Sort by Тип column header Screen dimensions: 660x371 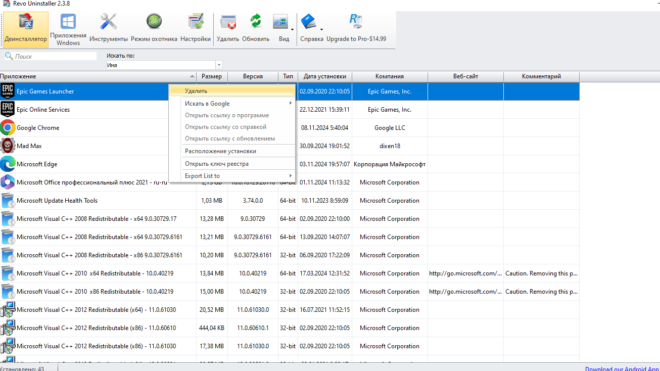coord(288,76)
